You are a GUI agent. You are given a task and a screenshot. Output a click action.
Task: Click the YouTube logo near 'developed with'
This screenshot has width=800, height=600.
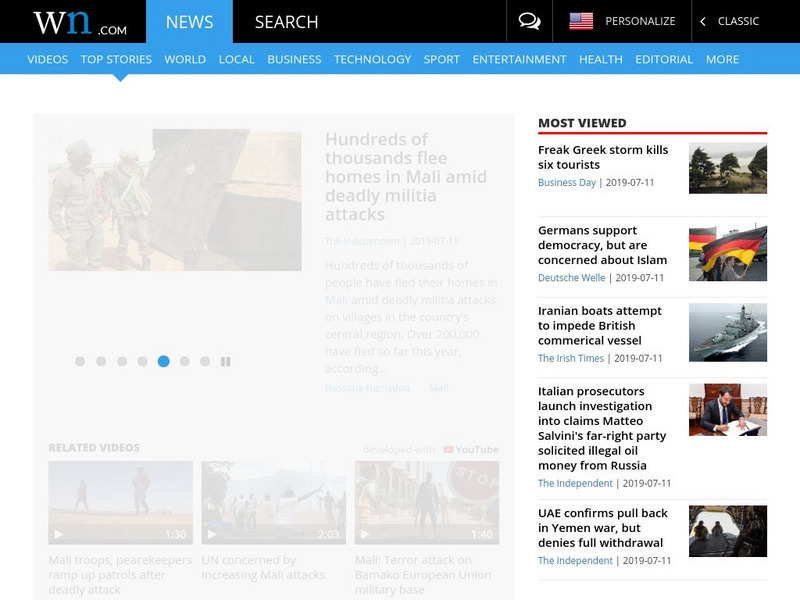click(x=466, y=450)
